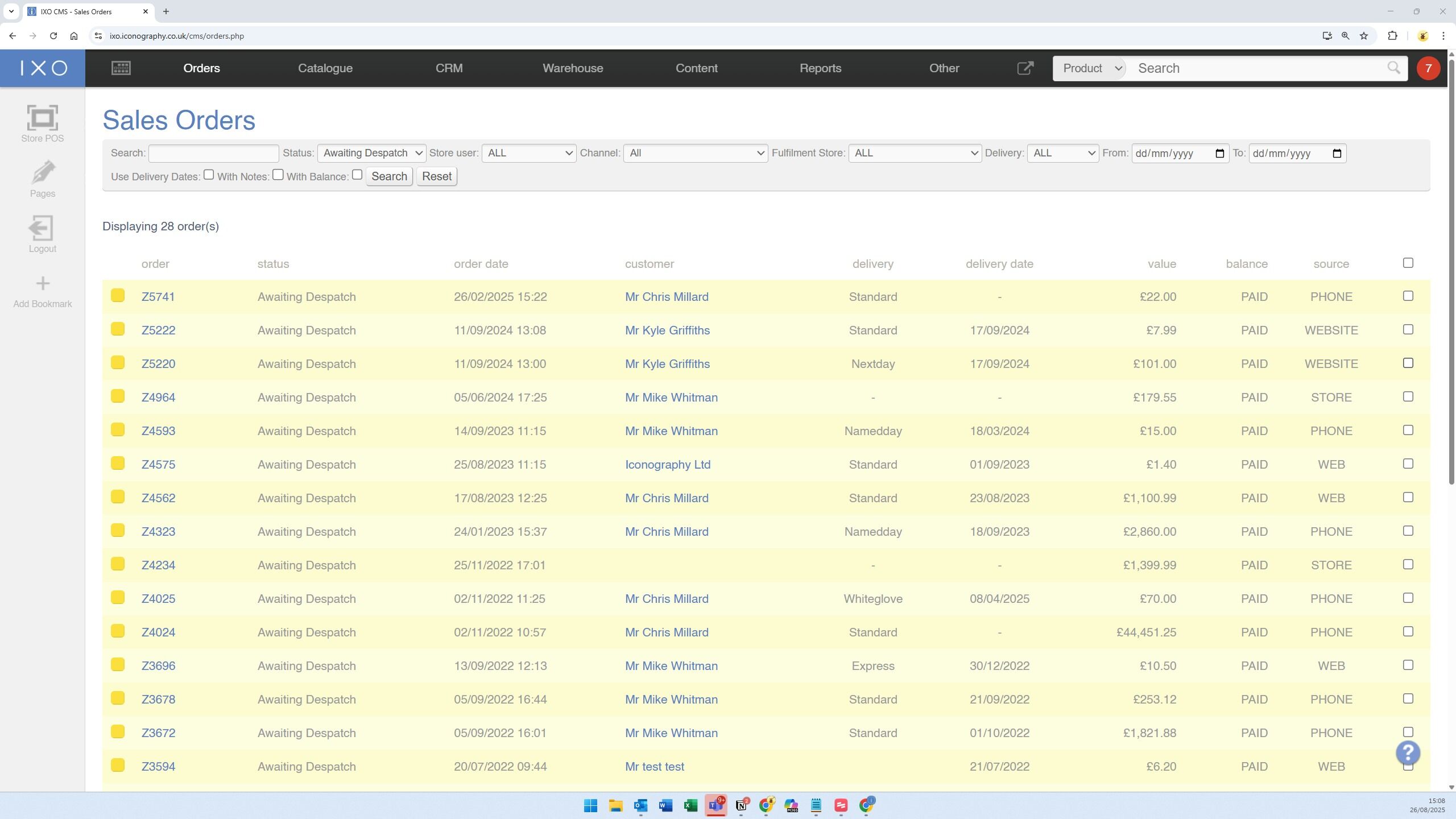Click the yellow status swatch for Z5222
This screenshot has height=819, width=1456.
tap(118, 329)
